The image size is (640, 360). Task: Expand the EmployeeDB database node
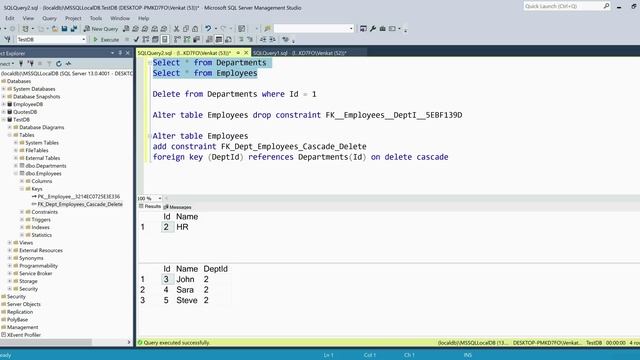click(4, 104)
